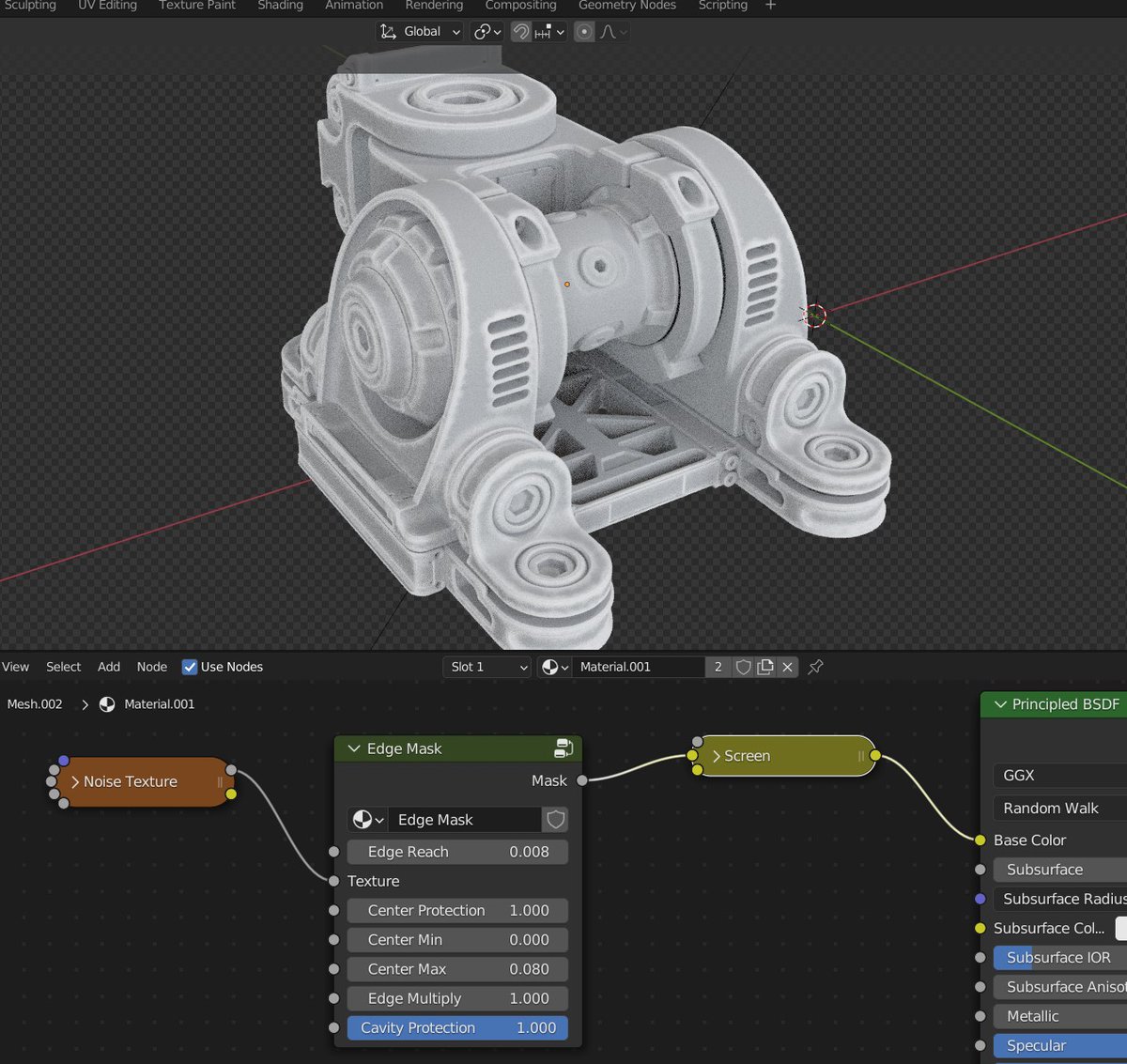Image resolution: width=1127 pixels, height=1064 pixels.
Task: Unlink Material.001 with the X button
Action: point(787,667)
